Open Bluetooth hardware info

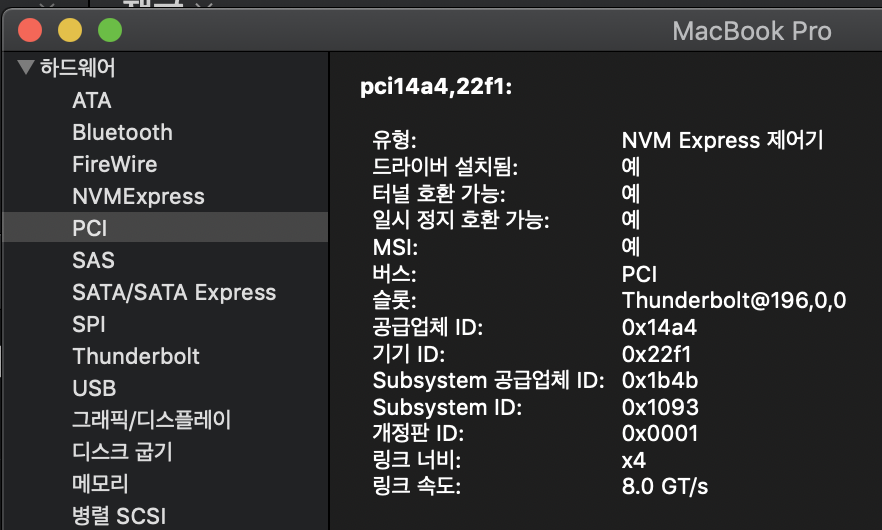(123, 132)
